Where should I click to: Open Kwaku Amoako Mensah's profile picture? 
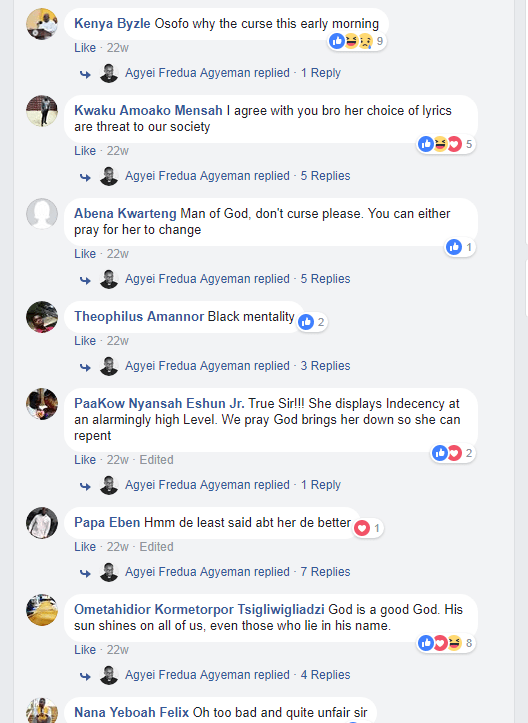[42, 111]
